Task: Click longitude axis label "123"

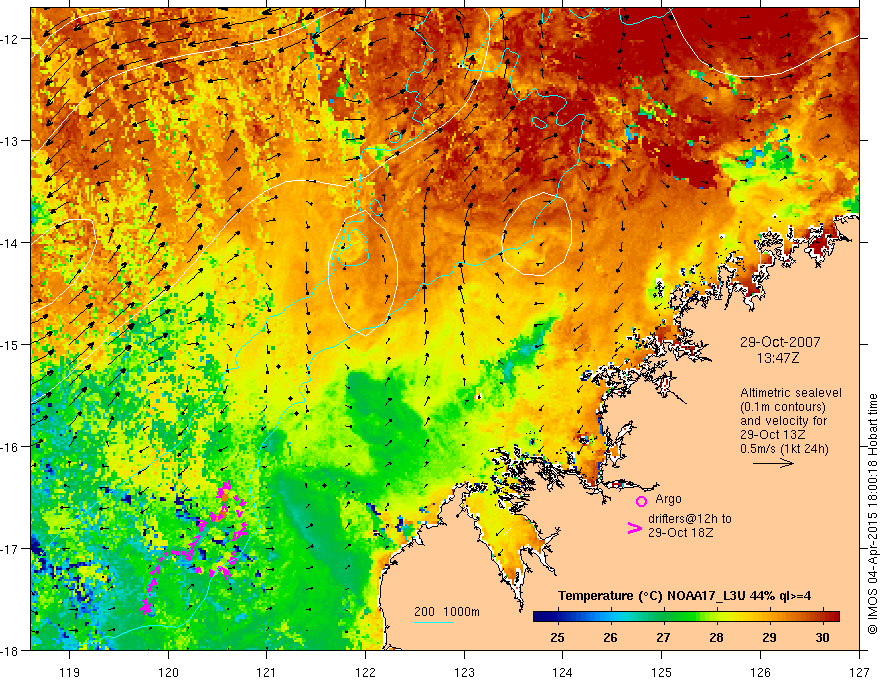Action: point(464,672)
